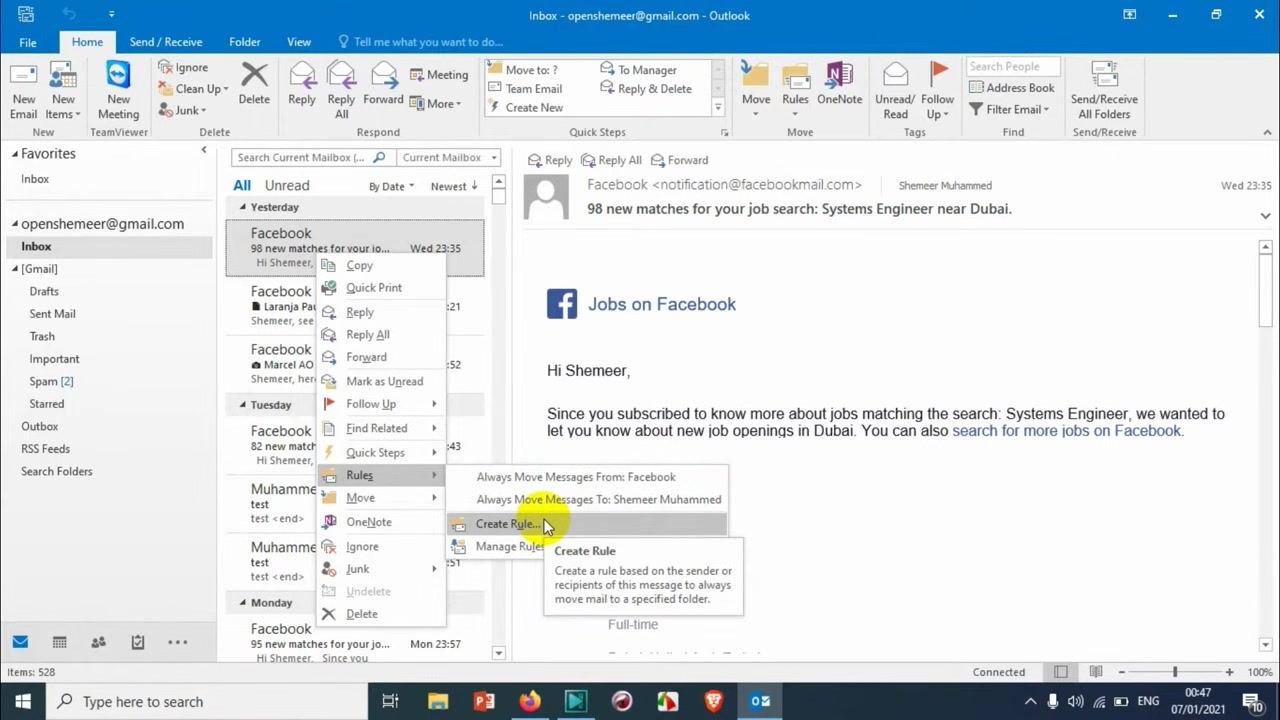Click the Search People field
Screen dimensions: 1280x720
pyautogui.click(x=1011, y=67)
